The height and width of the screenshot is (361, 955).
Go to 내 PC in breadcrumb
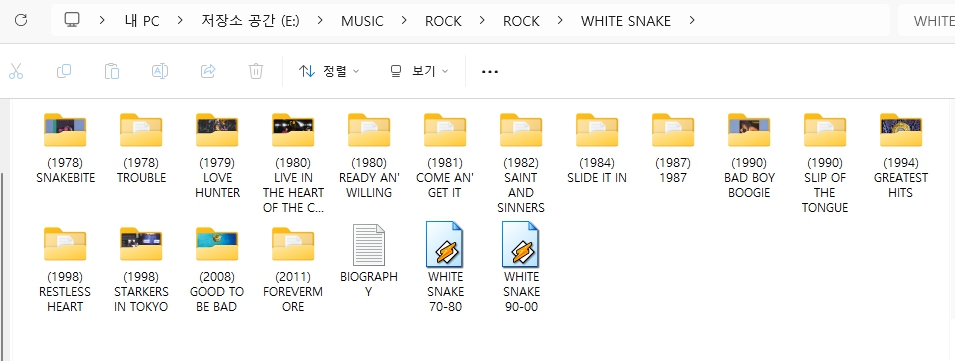pyautogui.click(x=141, y=21)
